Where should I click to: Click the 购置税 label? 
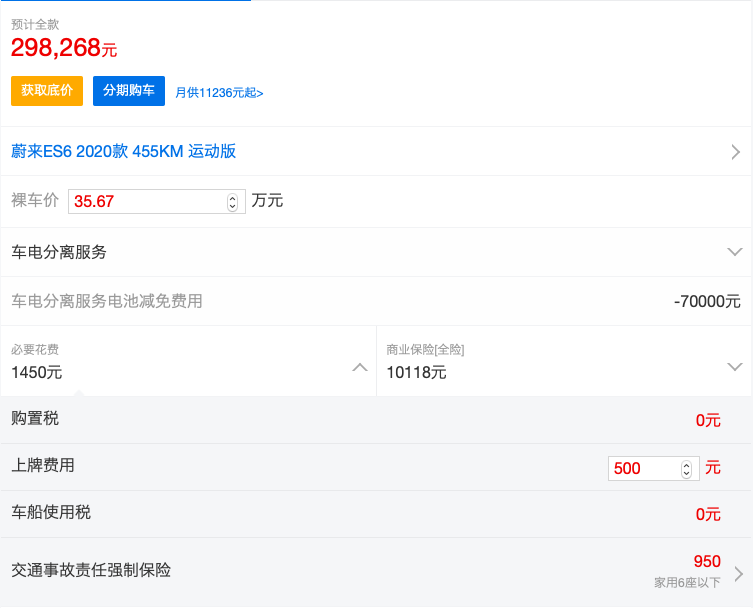coord(35,418)
